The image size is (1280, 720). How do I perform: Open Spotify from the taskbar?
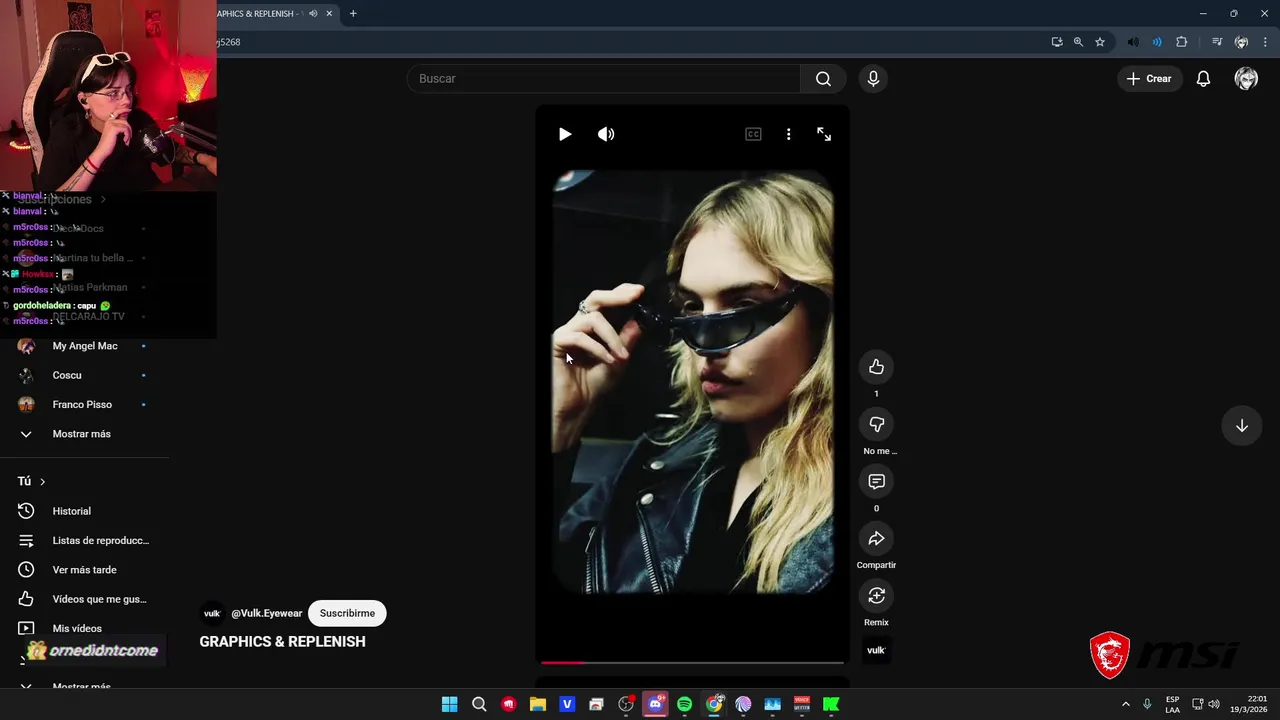(684, 704)
